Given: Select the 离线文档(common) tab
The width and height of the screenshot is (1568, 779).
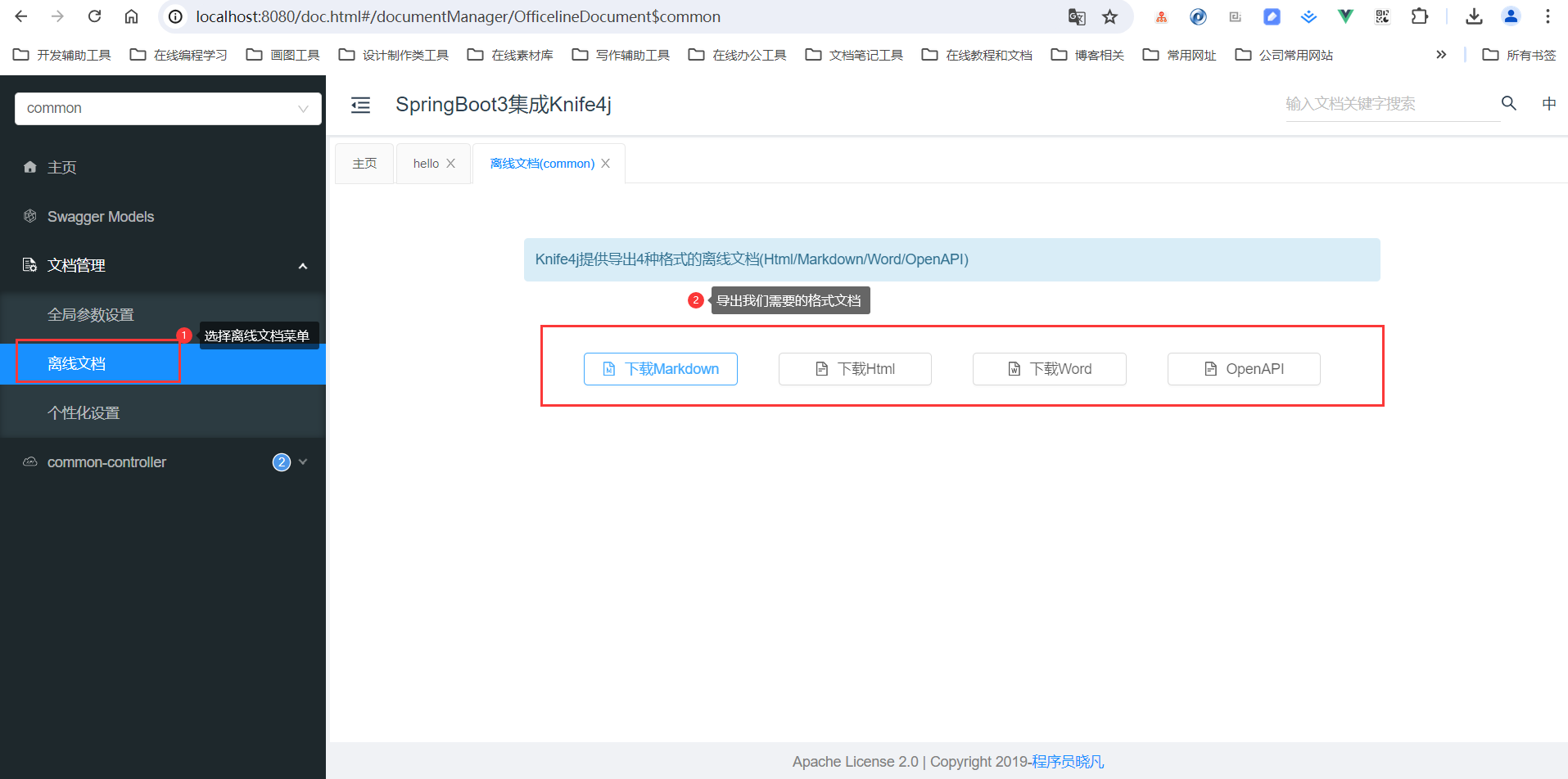Looking at the screenshot, I should [x=542, y=164].
